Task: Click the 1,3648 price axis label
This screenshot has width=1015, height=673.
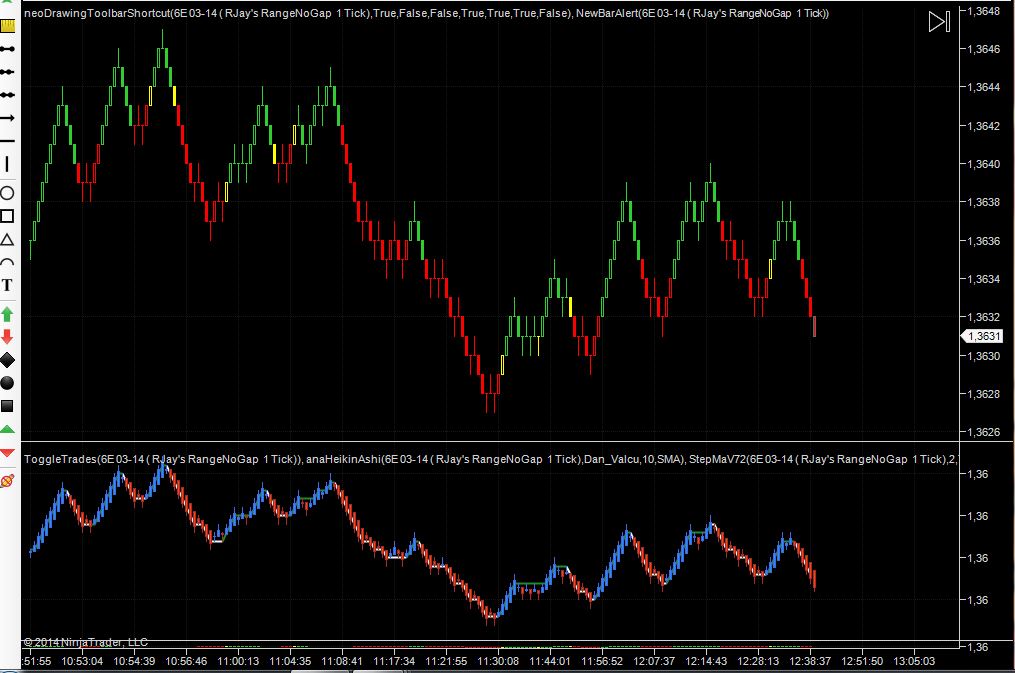Action: click(x=983, y=11)
